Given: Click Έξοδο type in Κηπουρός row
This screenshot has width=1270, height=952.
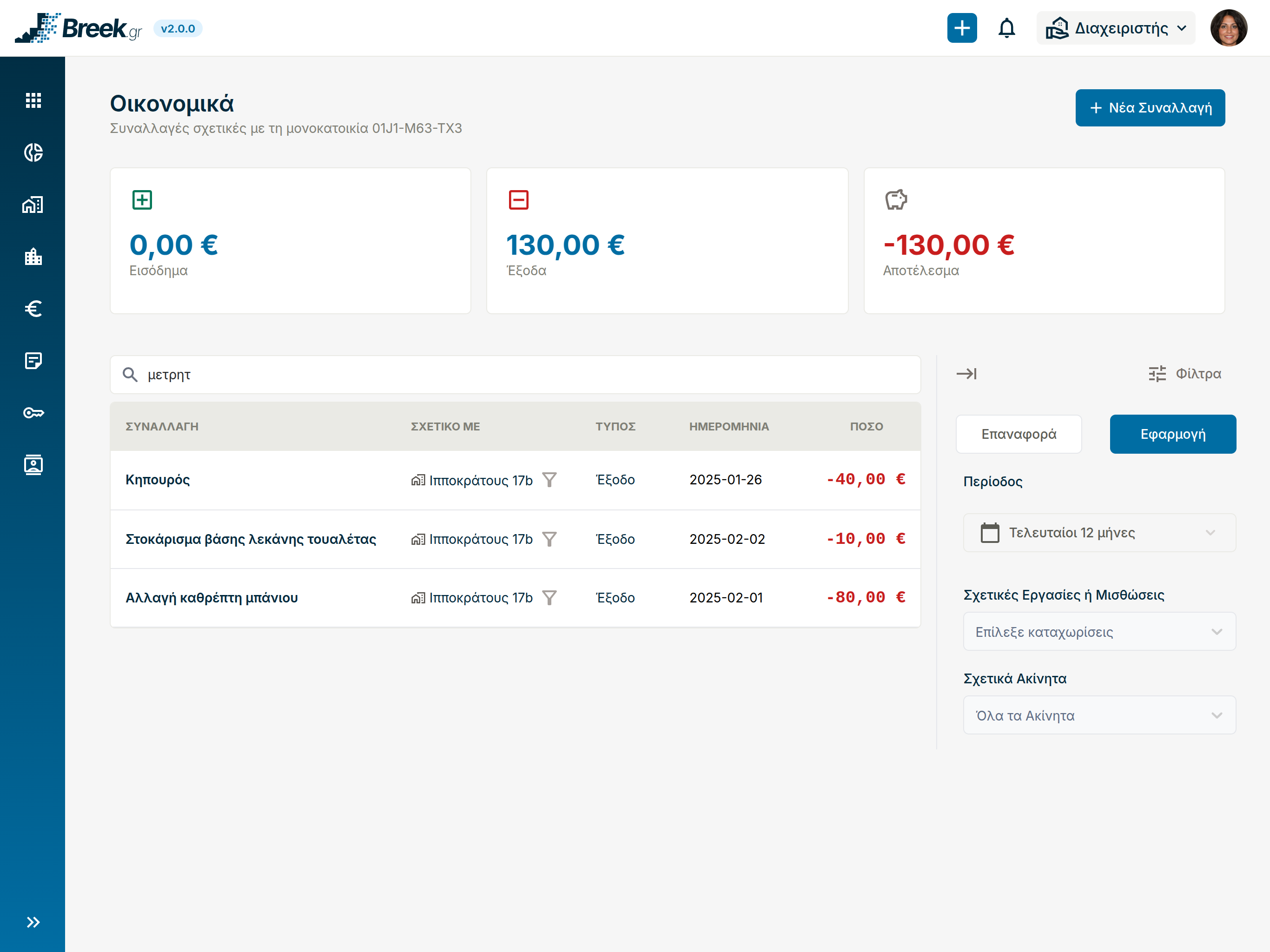Looking at the screenshot, I should click(615, 480).
